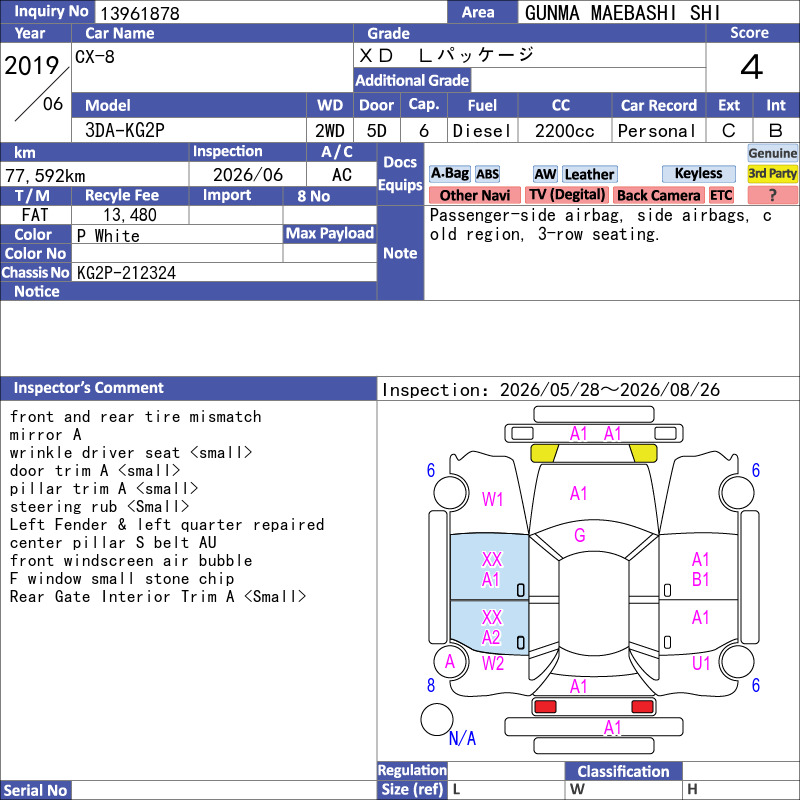
Task: Select the TV (Degital) badge
Action: tap(567, 195)
